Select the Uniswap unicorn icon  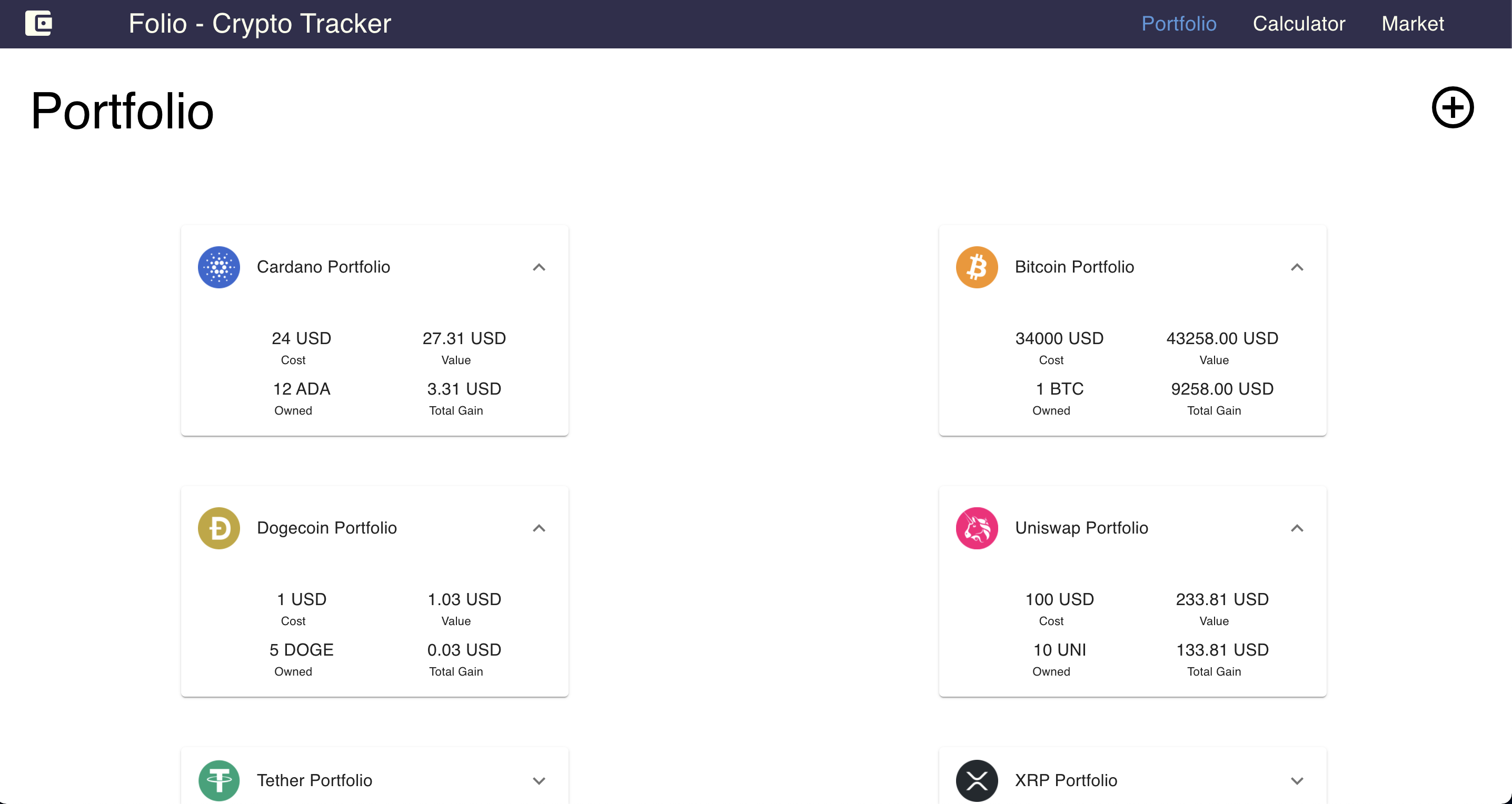coord(976,528)
